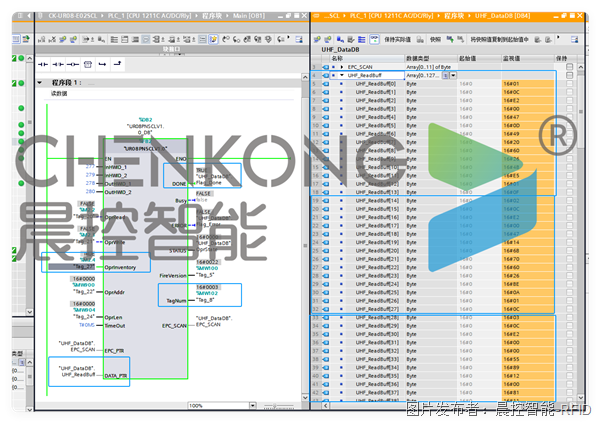Collapse the UHF_ReadBuff array row
The image size is (600, 423).
tap(342, 75)
